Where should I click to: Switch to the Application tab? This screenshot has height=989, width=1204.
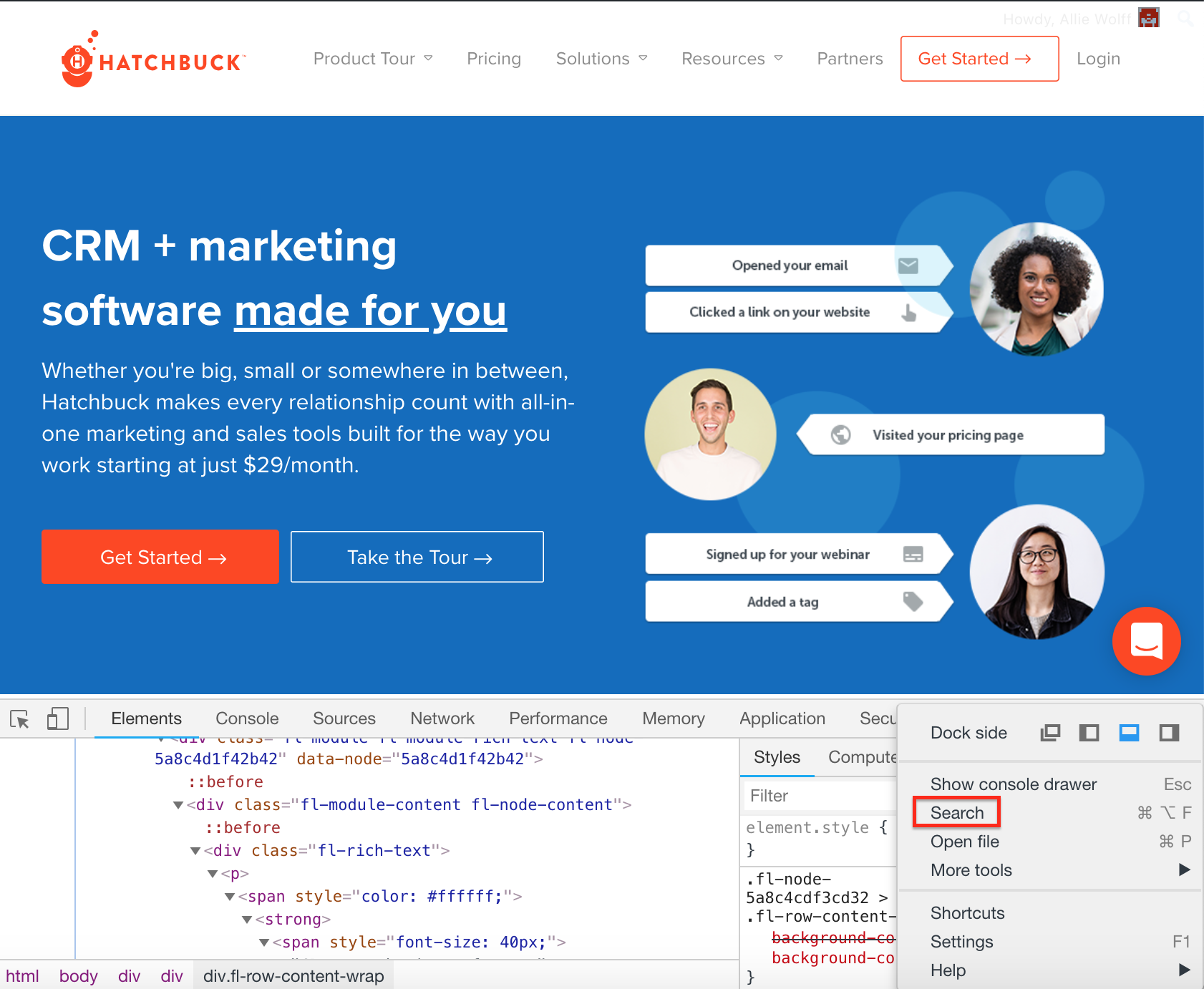[782, 718]
